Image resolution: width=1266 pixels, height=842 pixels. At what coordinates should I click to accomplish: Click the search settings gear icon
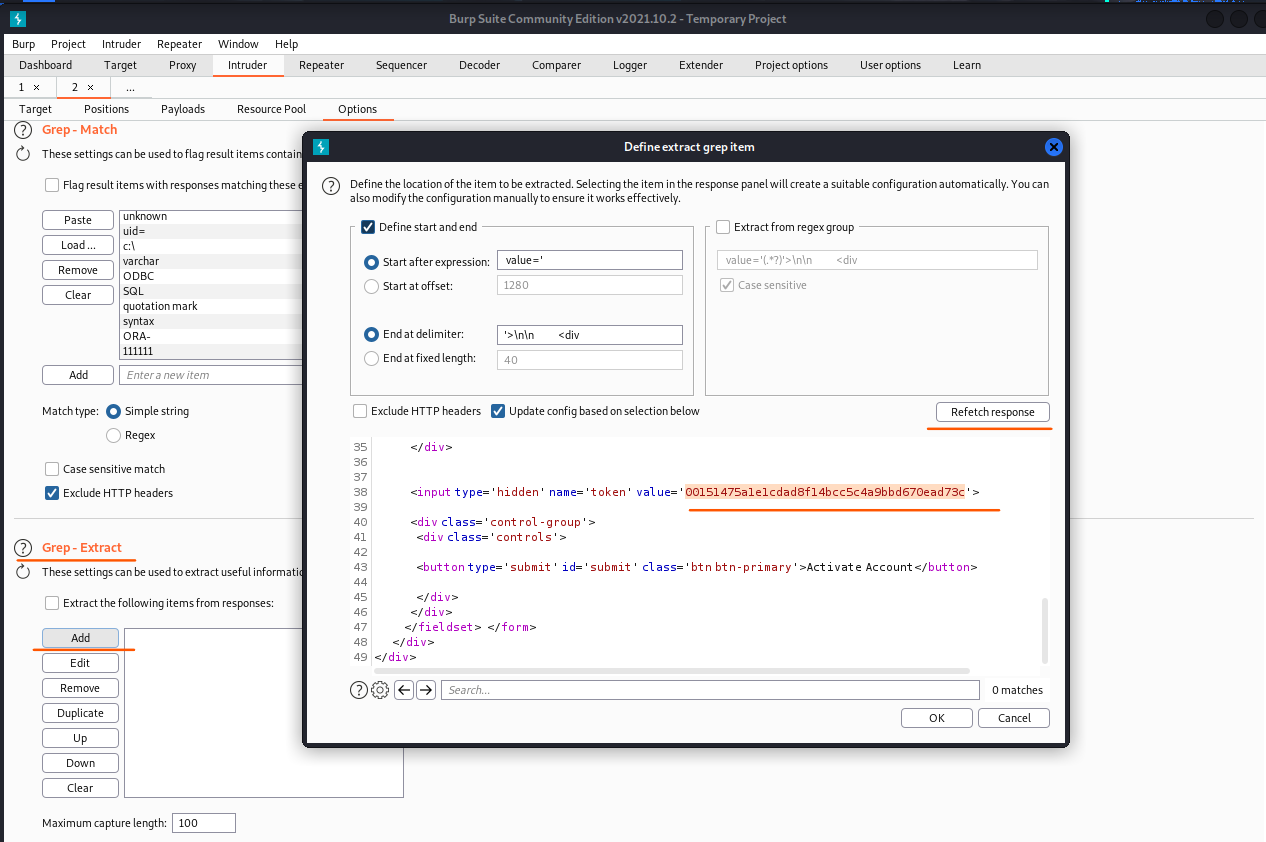380,690
